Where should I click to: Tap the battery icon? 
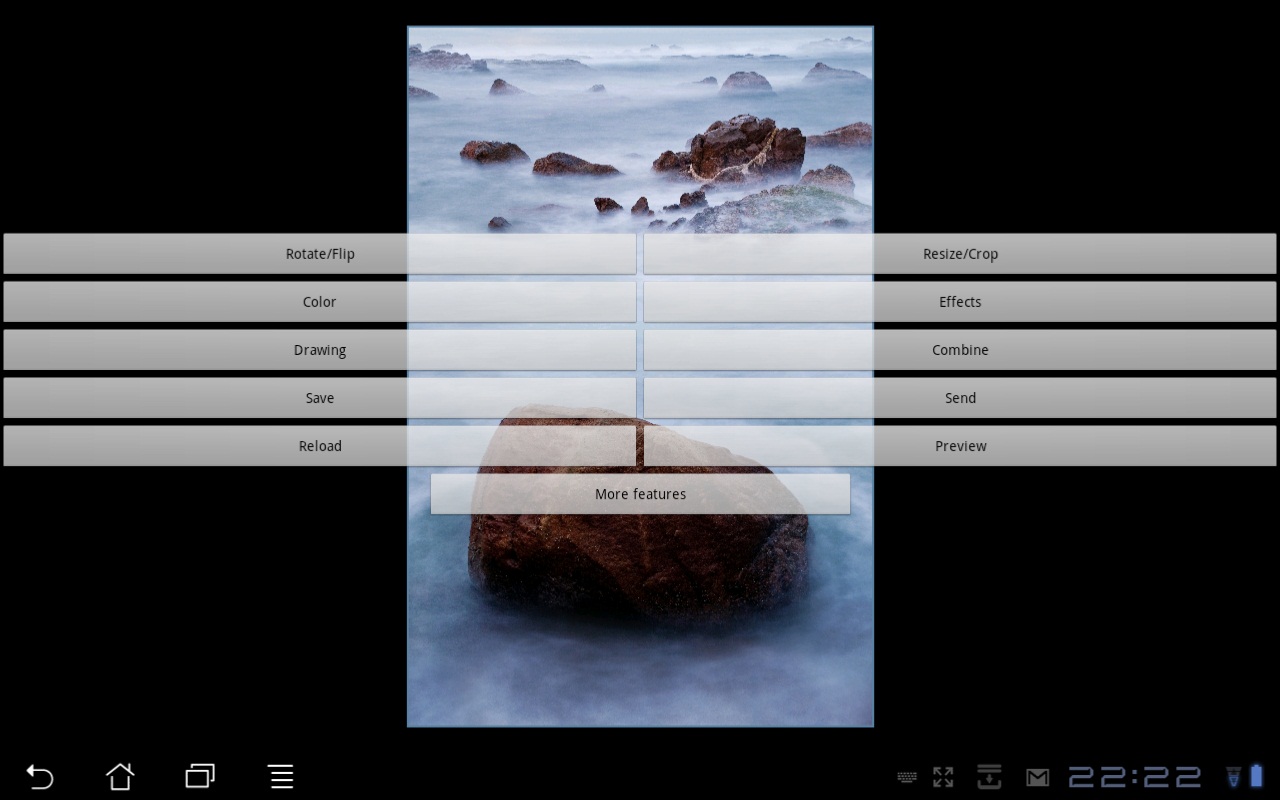point(1256,776)
